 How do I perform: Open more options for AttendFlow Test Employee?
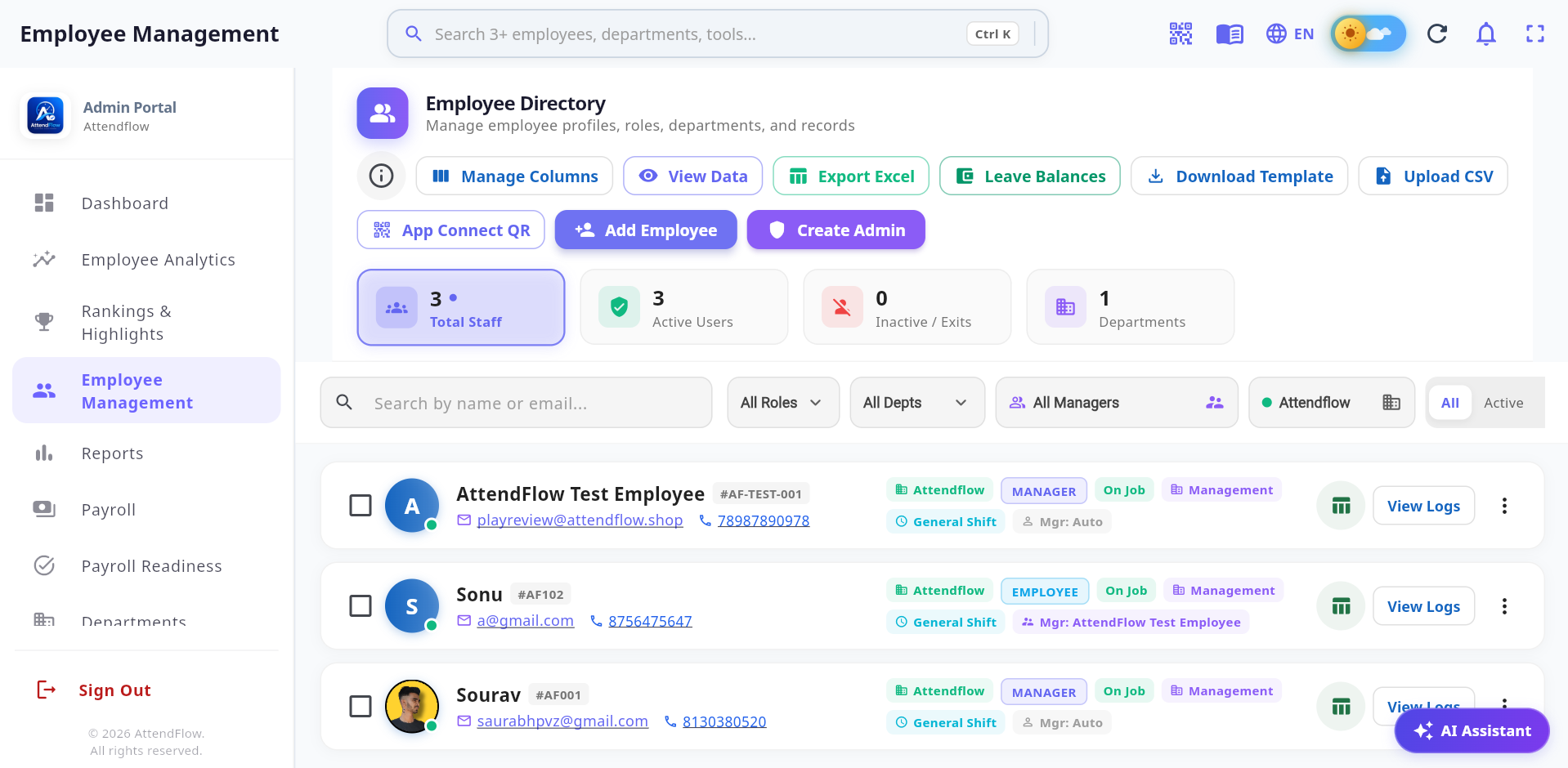pyautogui.click(x=1504, y=506)
